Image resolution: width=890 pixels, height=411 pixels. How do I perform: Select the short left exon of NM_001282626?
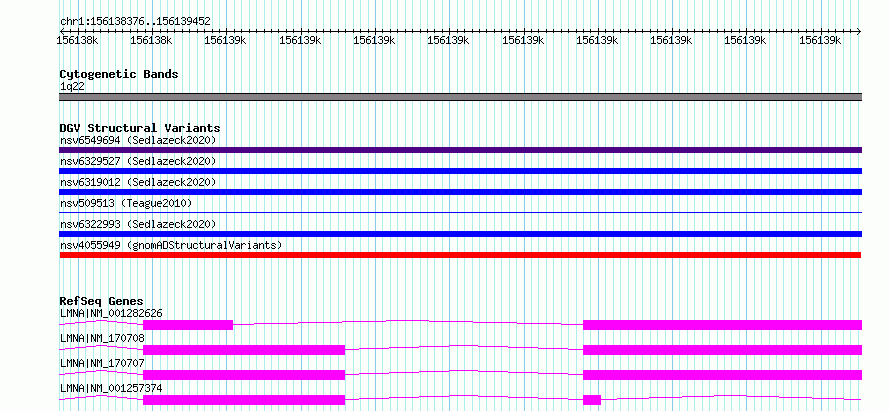coord(188,325)
